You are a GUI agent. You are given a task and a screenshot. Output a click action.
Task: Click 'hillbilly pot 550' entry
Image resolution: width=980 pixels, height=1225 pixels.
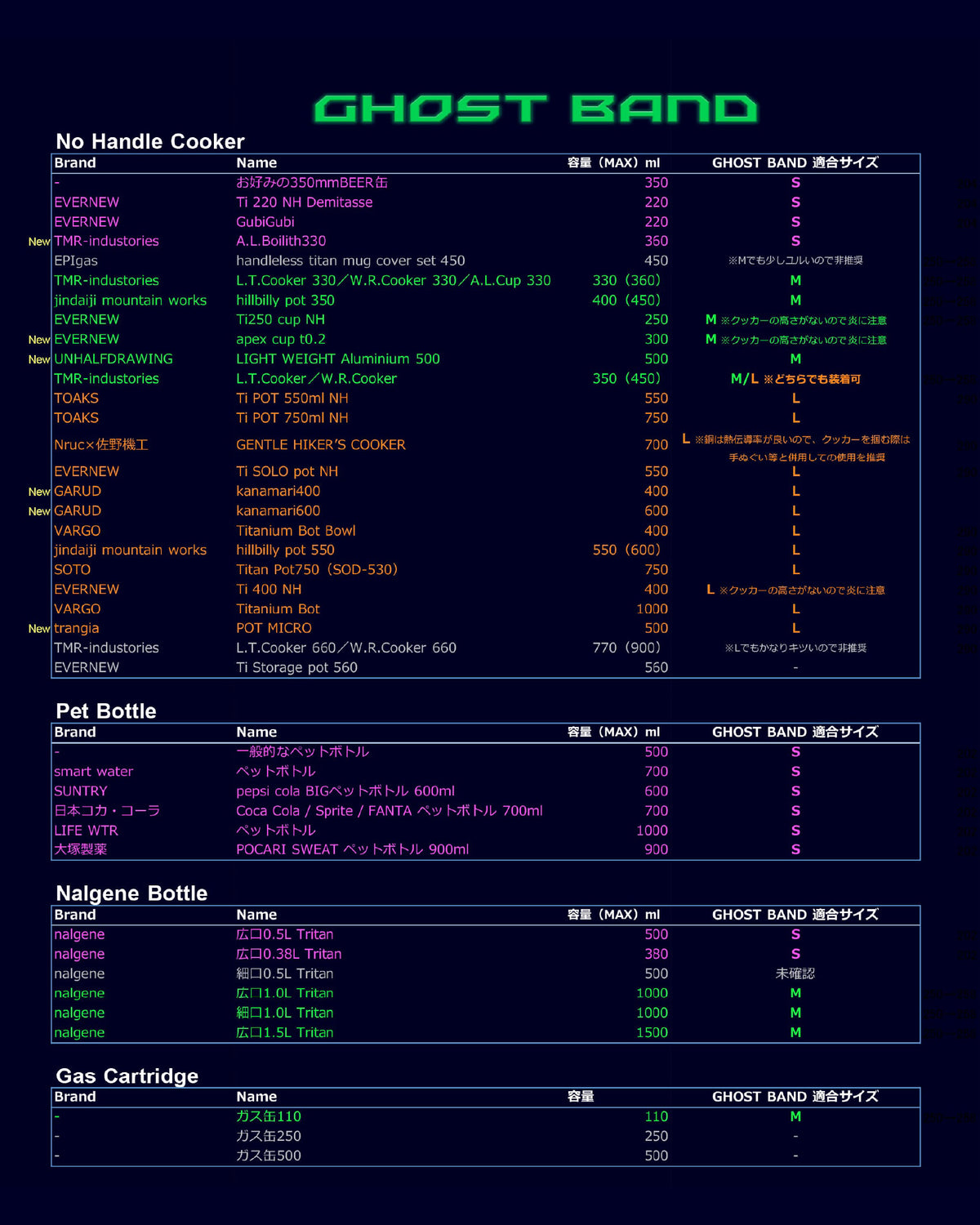point(285,550)
